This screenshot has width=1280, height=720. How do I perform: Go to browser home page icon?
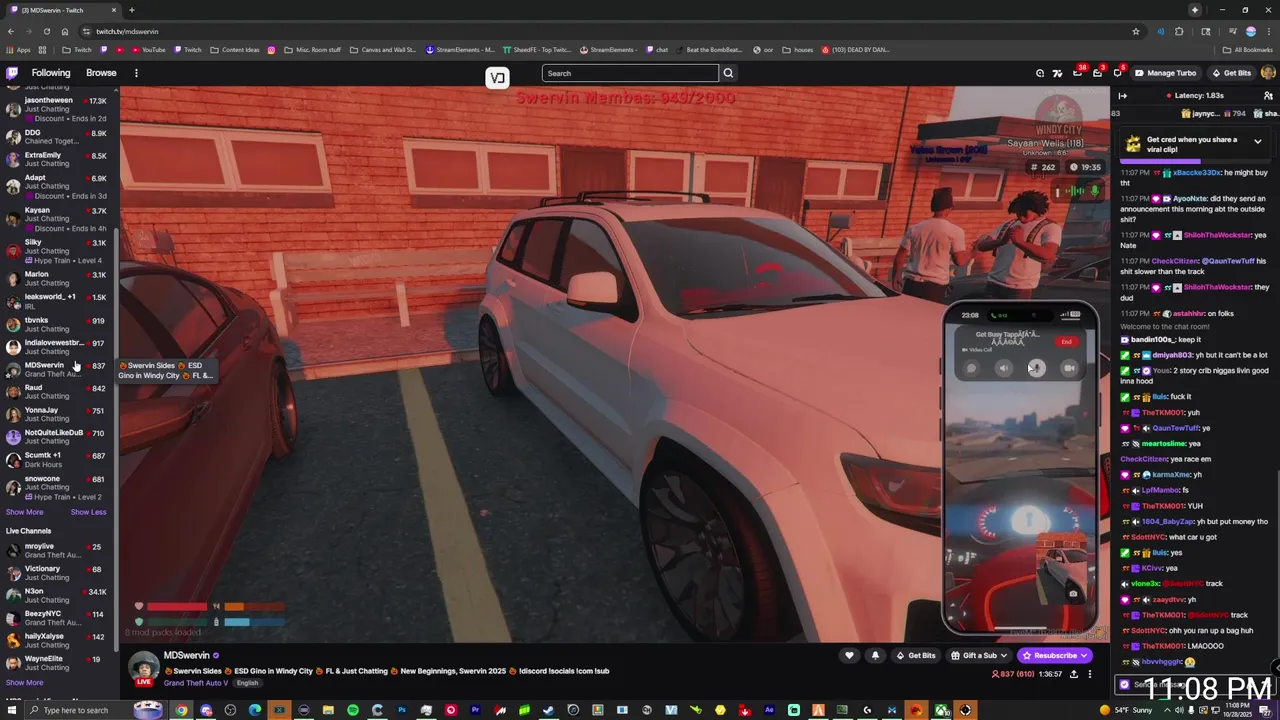[x=65, y=31]
